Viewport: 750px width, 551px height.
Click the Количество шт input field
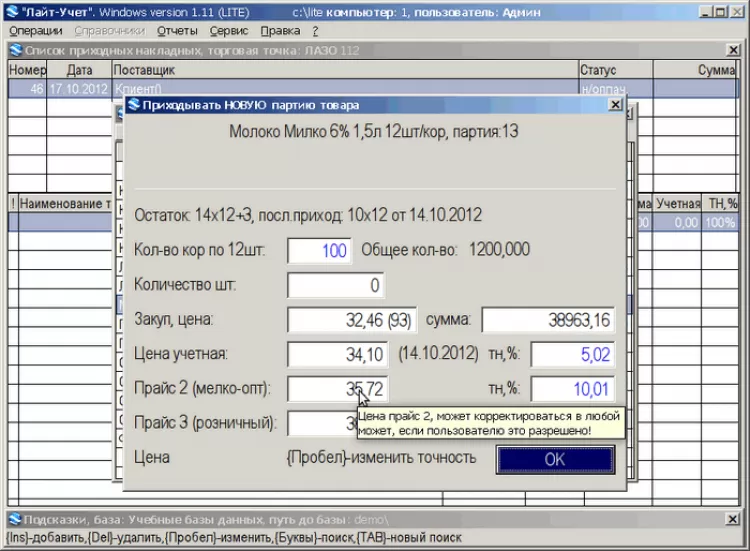tap(335, 285)
